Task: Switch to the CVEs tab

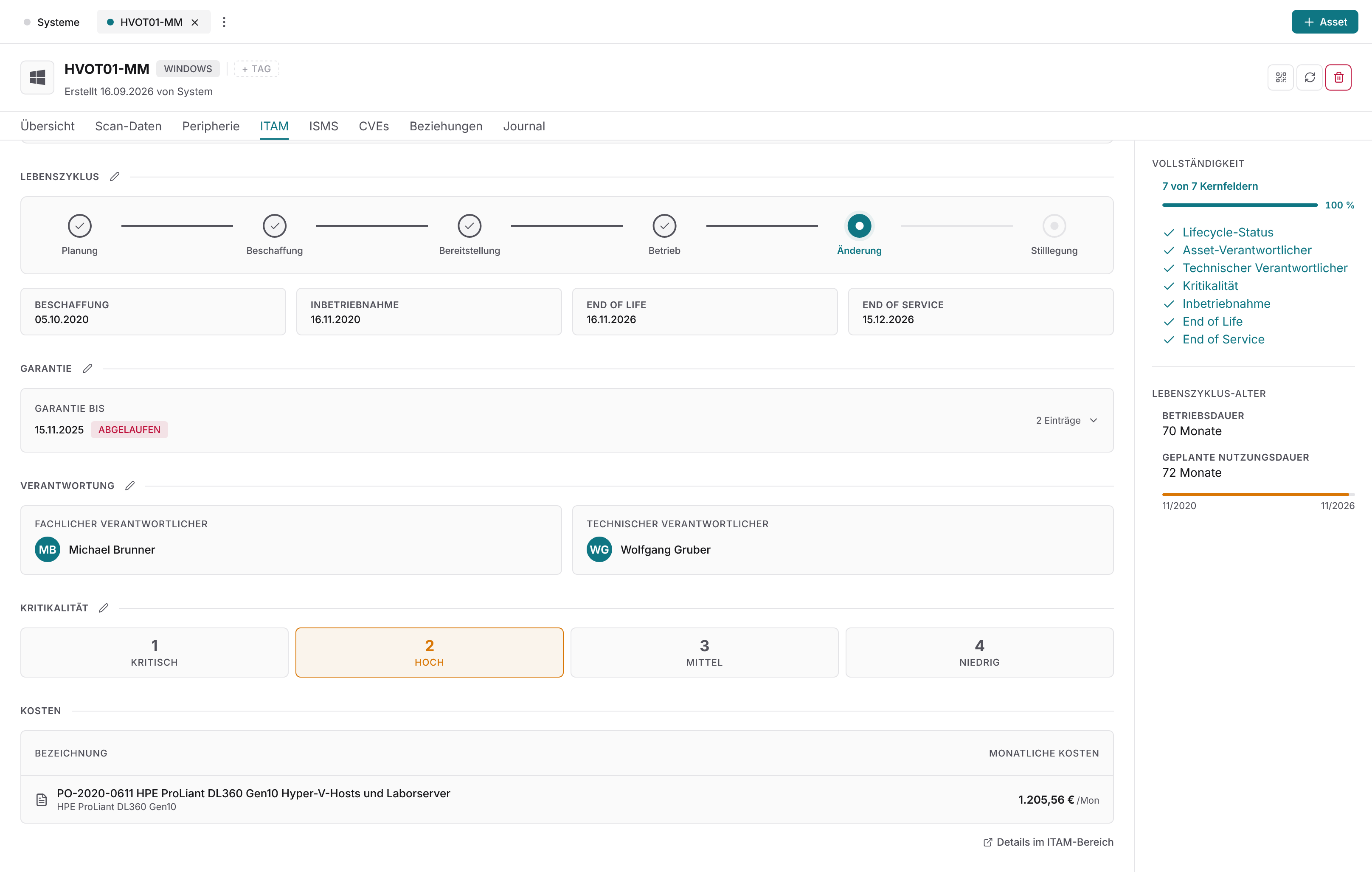Action: [374, 126]
